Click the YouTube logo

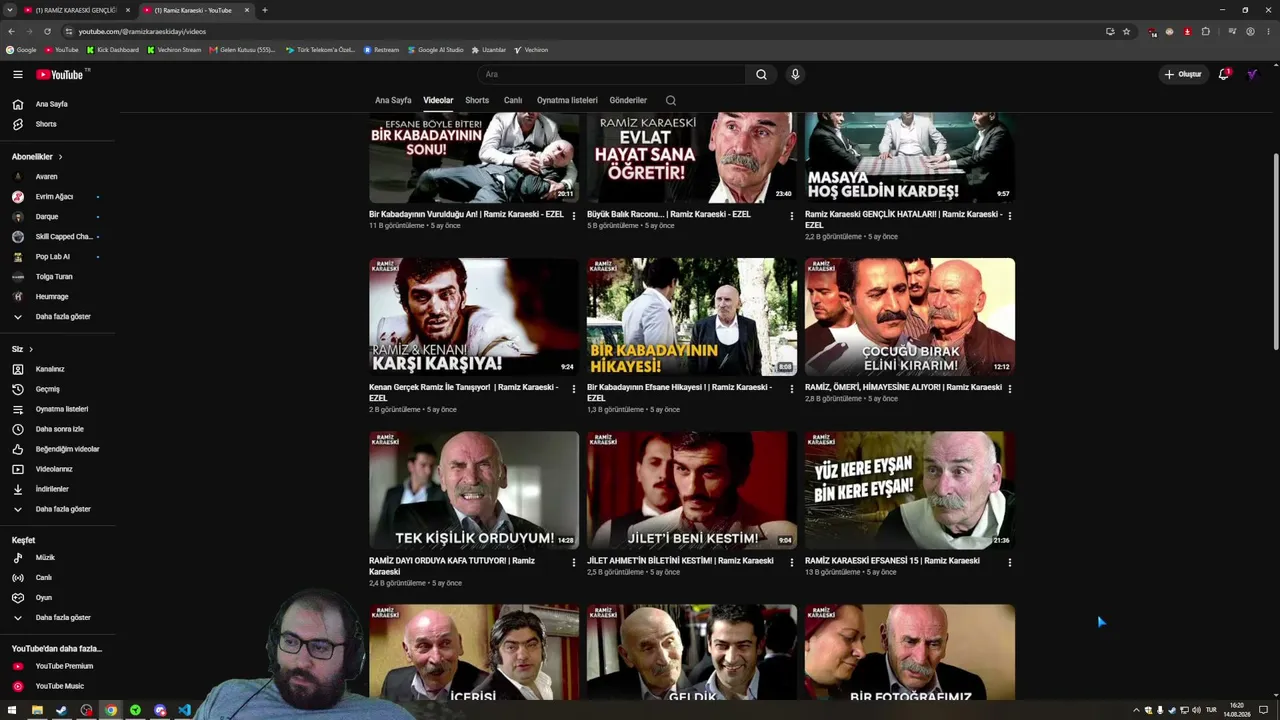pyautogui.click(x=62, y=74)
